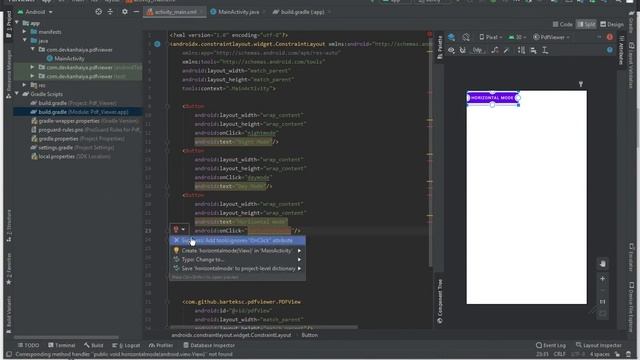Open the Resource Manager tool window
Screen dimensions: 640x360
(9, 73)
